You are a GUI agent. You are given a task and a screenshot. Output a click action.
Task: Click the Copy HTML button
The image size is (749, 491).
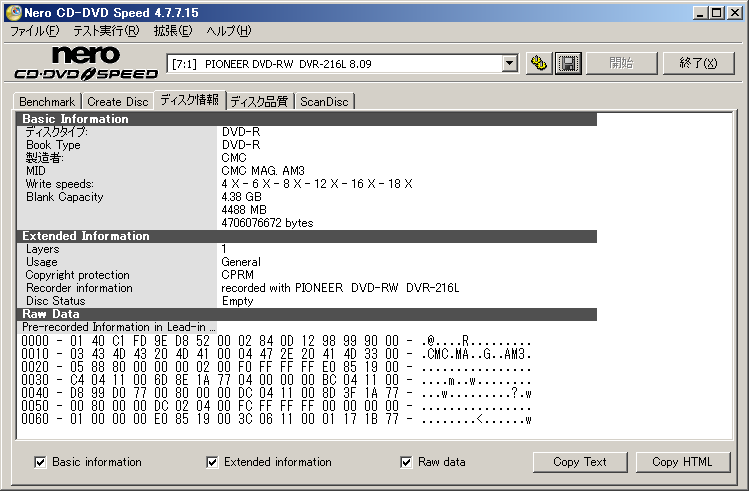(x=683, y=462)
